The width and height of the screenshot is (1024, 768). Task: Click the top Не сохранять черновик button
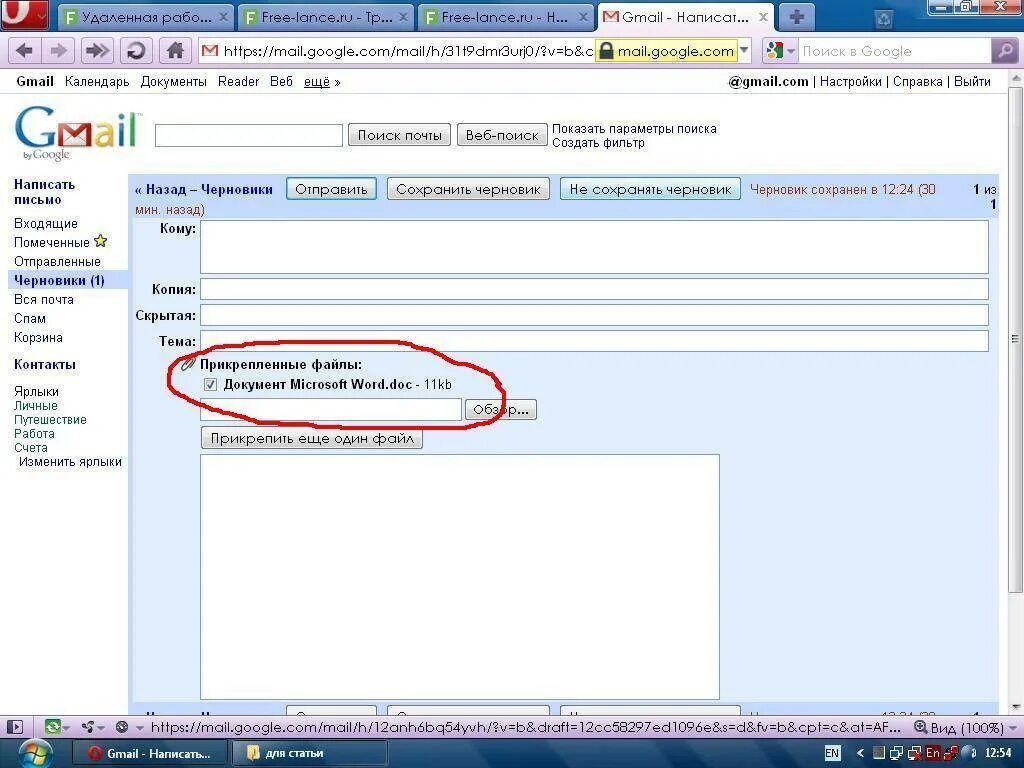tap(650, 189)
